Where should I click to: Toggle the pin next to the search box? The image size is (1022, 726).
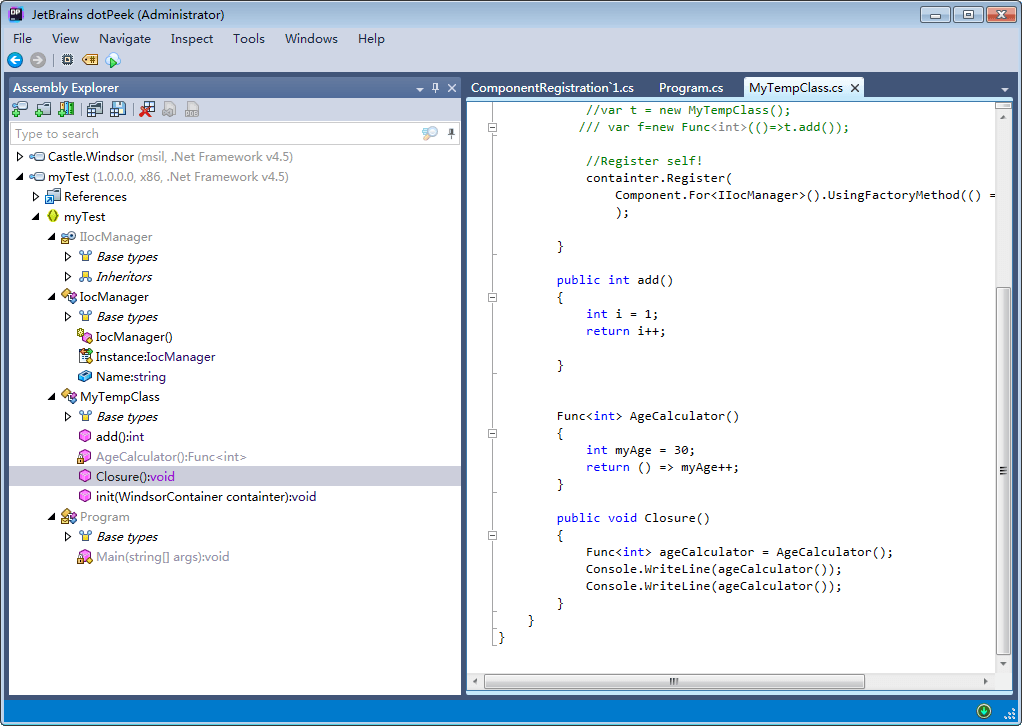[451, 134]
